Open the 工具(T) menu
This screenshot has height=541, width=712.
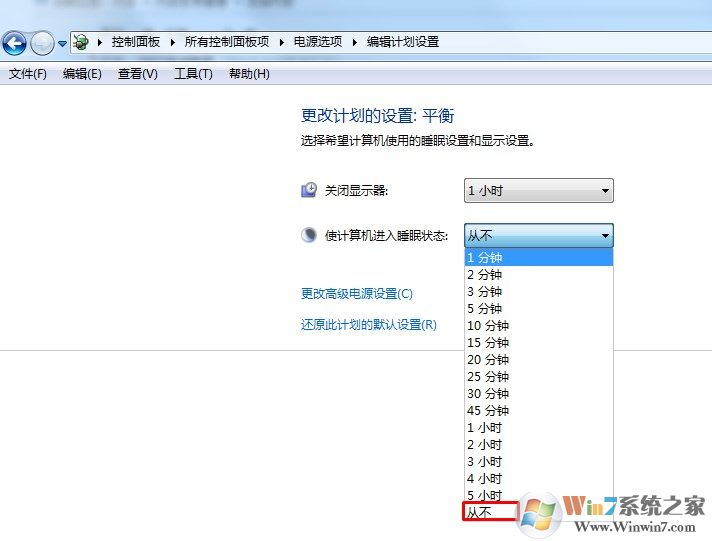point(193,74)
